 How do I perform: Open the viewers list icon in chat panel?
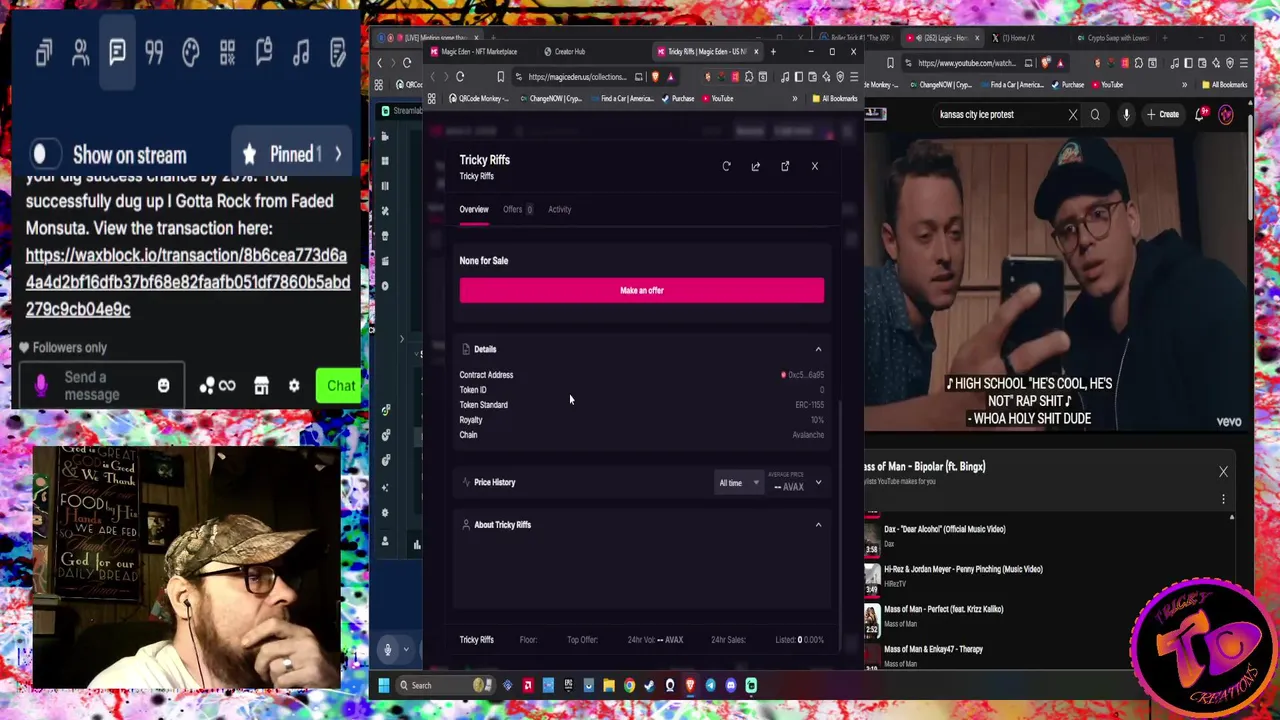coord(80,52)
